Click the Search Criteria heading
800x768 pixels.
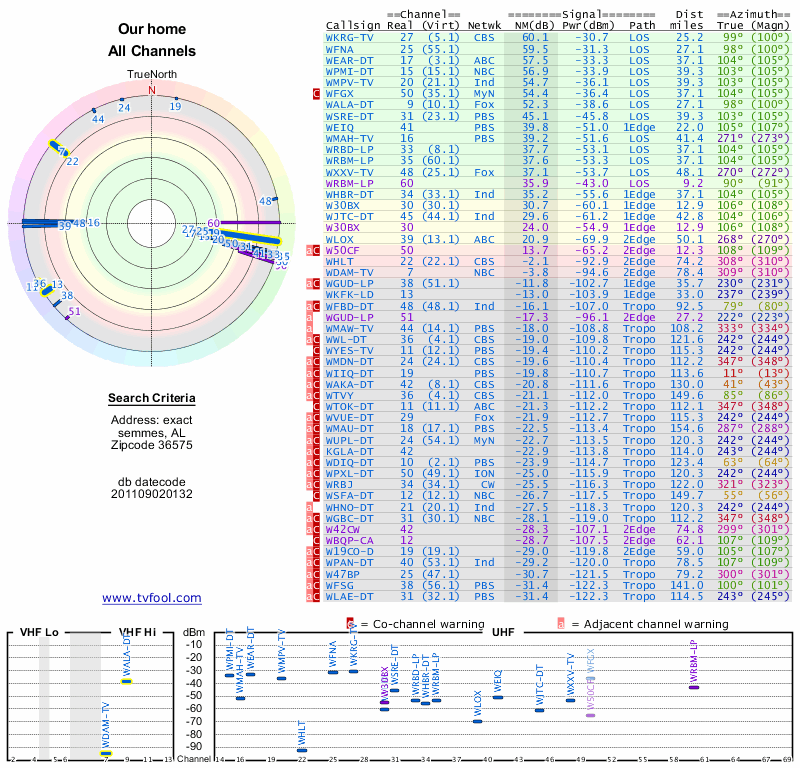coord(152,398)
